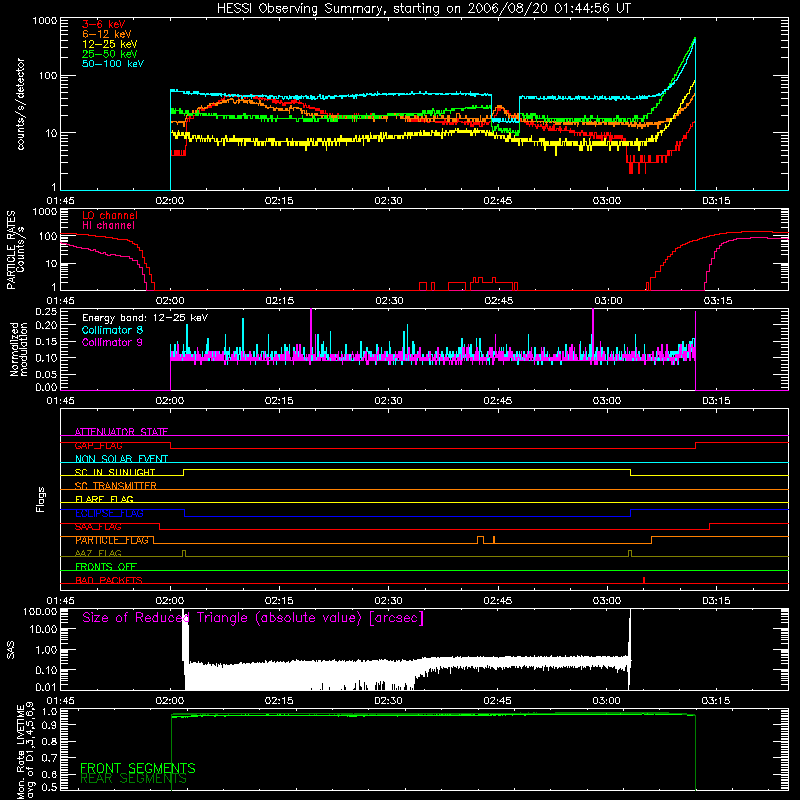Select the red 3-6 keV legend label
This screenshot has width=800, height=800.
tap(104, 24)
